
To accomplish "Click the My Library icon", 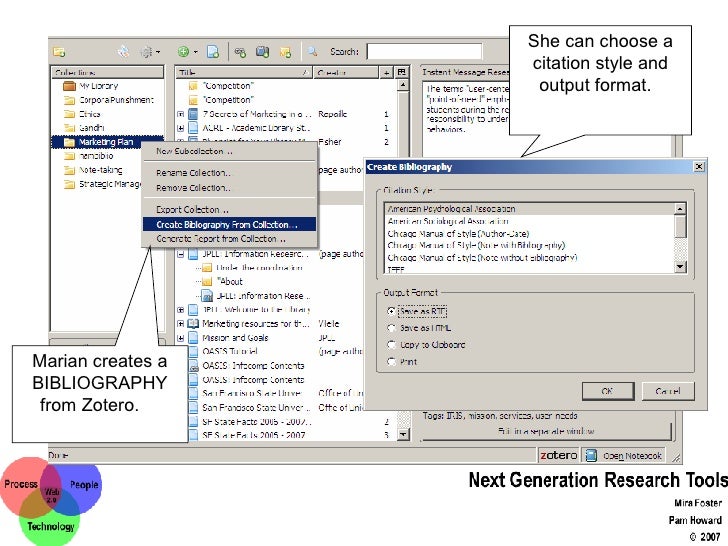I will click(69, 86).
